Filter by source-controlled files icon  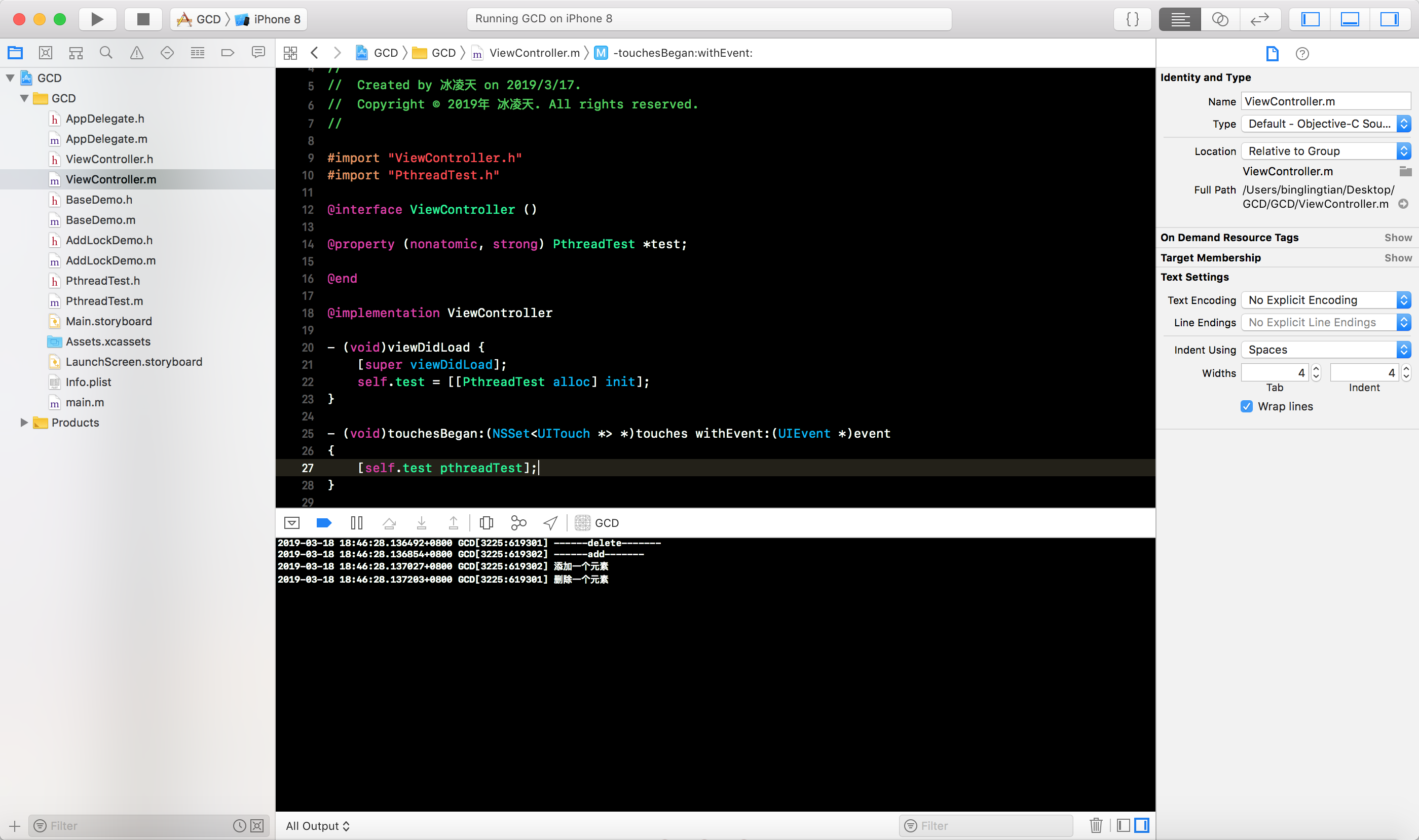coord(257,826)
